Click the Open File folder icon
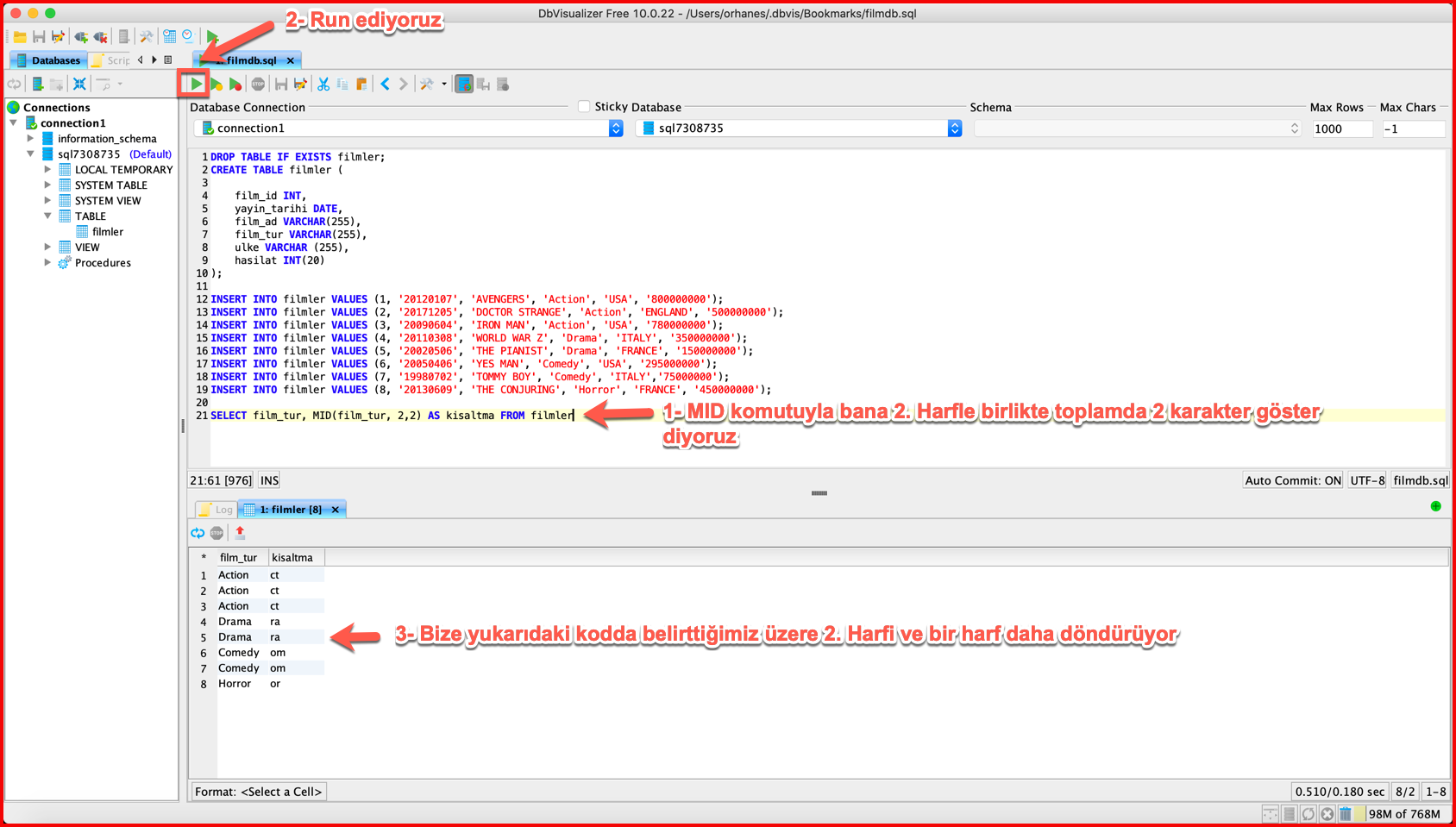 [x=19, y=37]
